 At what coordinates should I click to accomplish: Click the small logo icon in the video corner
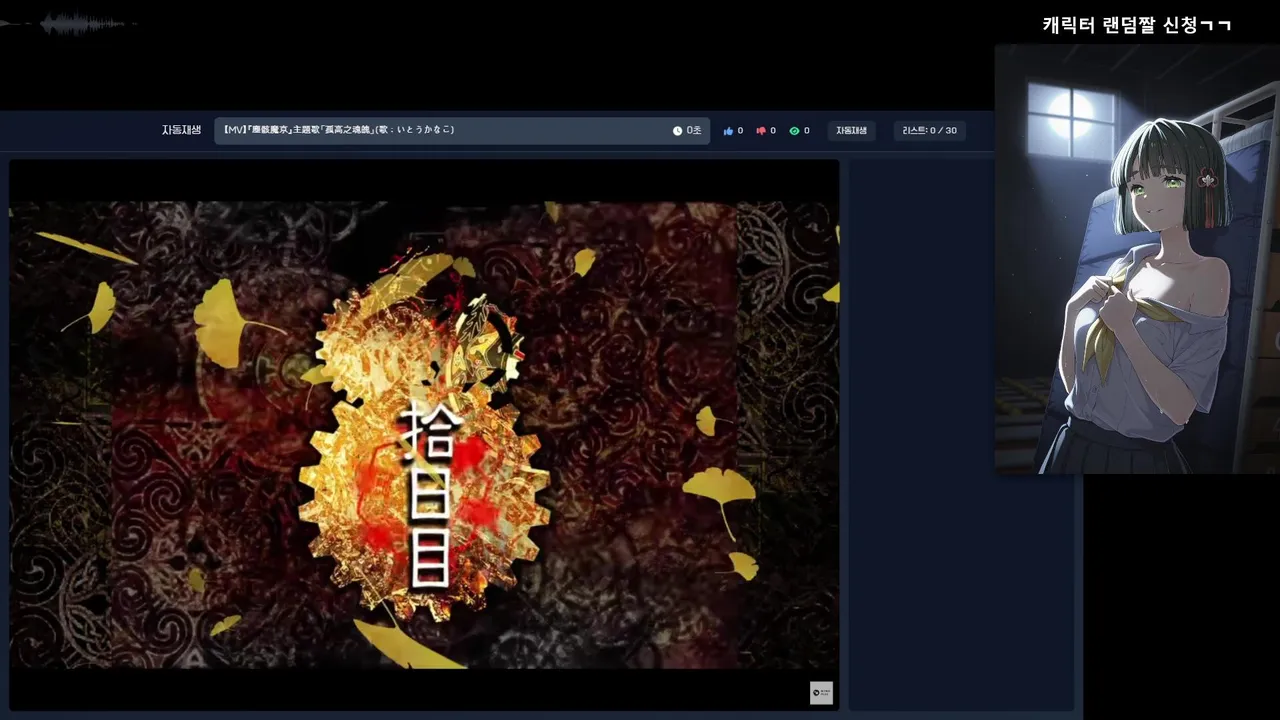(821, 693)
